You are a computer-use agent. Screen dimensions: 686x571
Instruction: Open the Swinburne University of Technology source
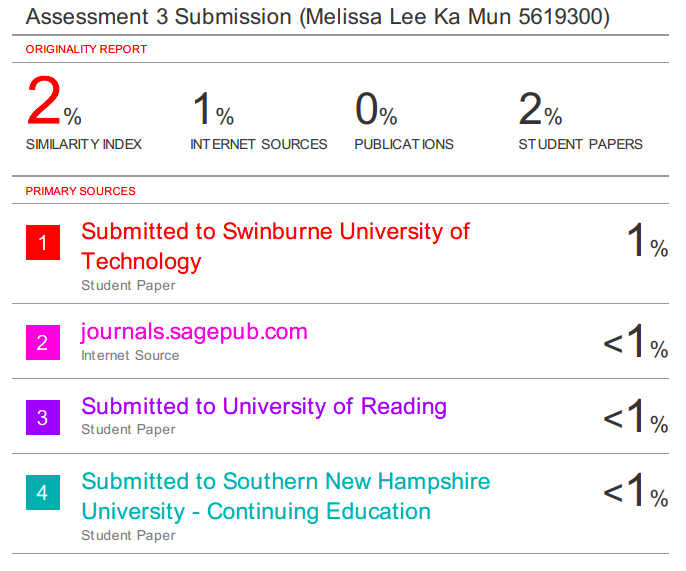click(275, 246)
